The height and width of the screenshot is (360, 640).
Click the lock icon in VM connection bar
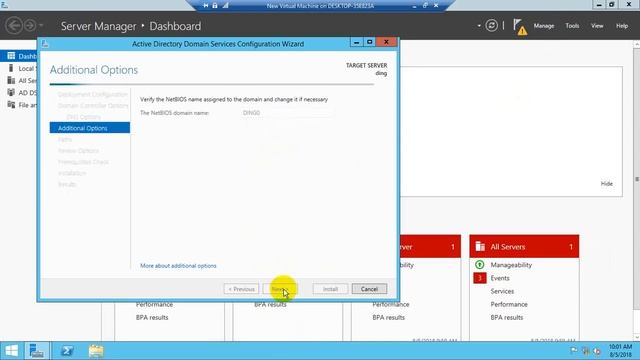point(215,5)
